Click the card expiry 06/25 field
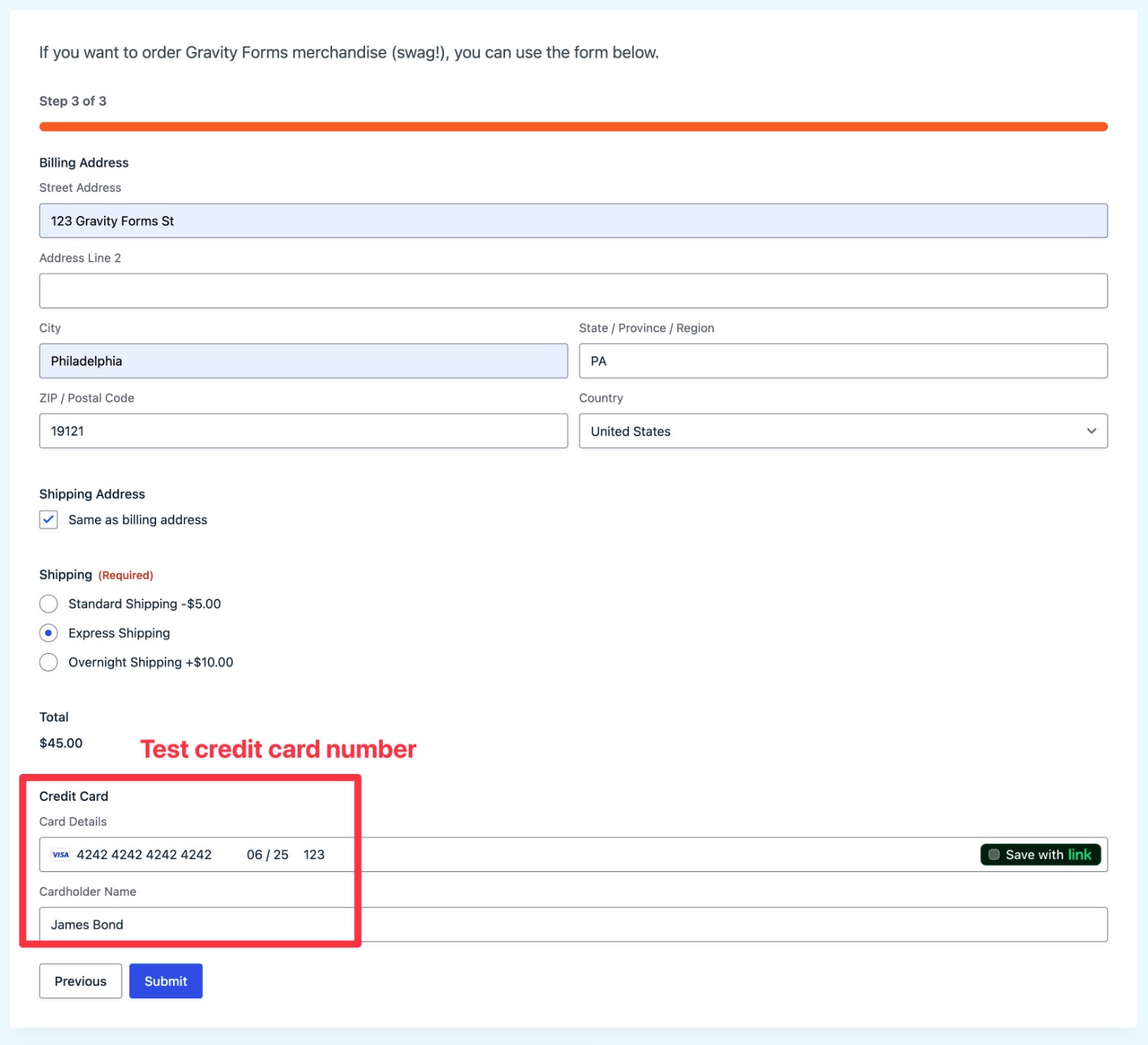Viewport: 1148px width, 1045px height. point(267,854)
